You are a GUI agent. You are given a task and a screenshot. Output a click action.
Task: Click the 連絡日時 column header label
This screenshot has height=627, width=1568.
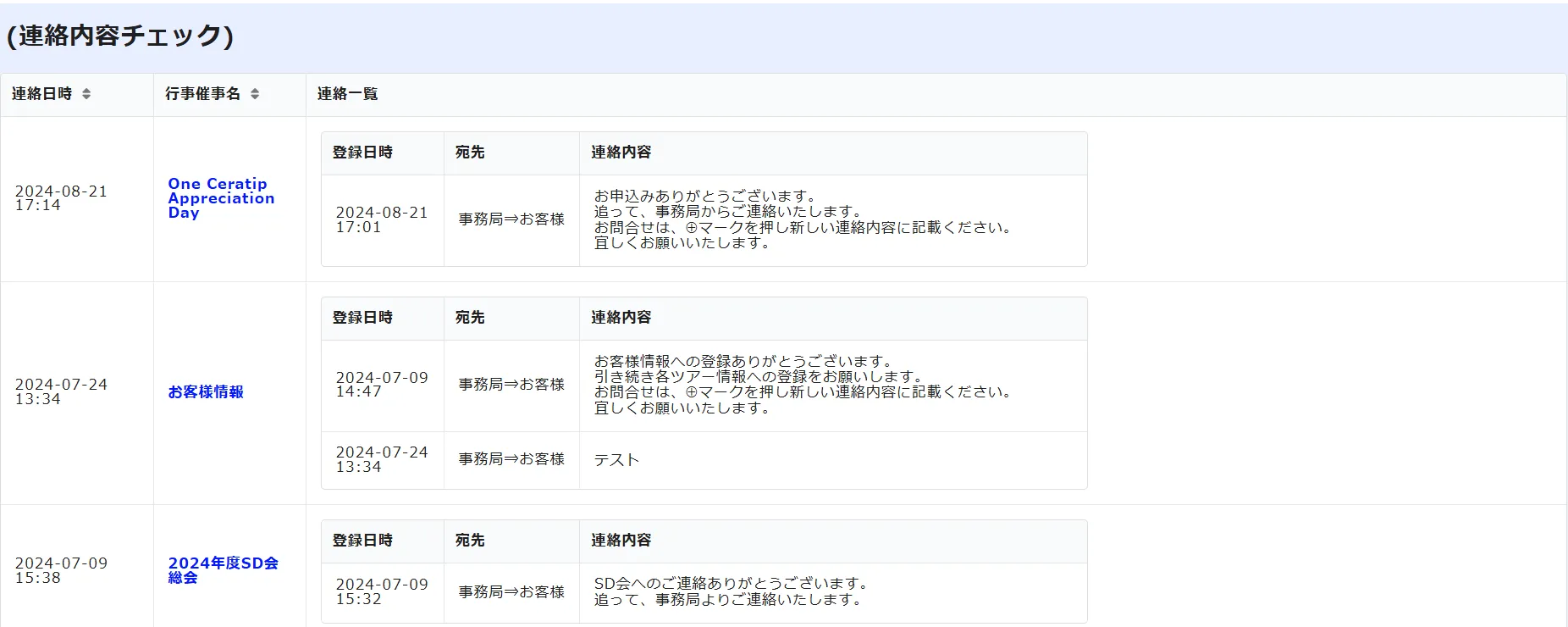[42, 94]
